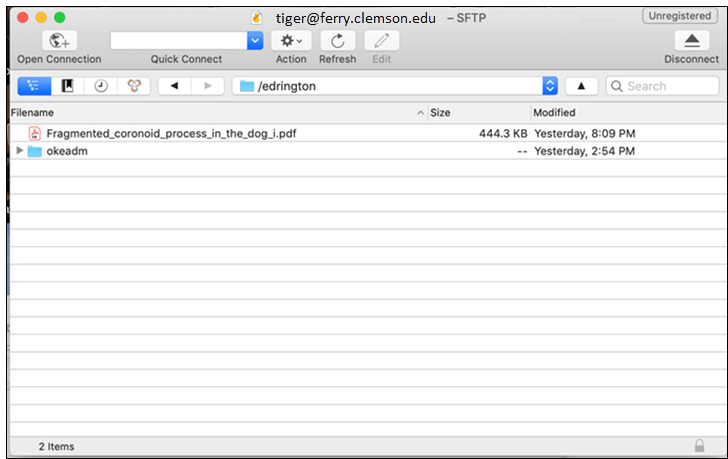Click the Edit pencil button
728x459 pixels.
(382, 41)
